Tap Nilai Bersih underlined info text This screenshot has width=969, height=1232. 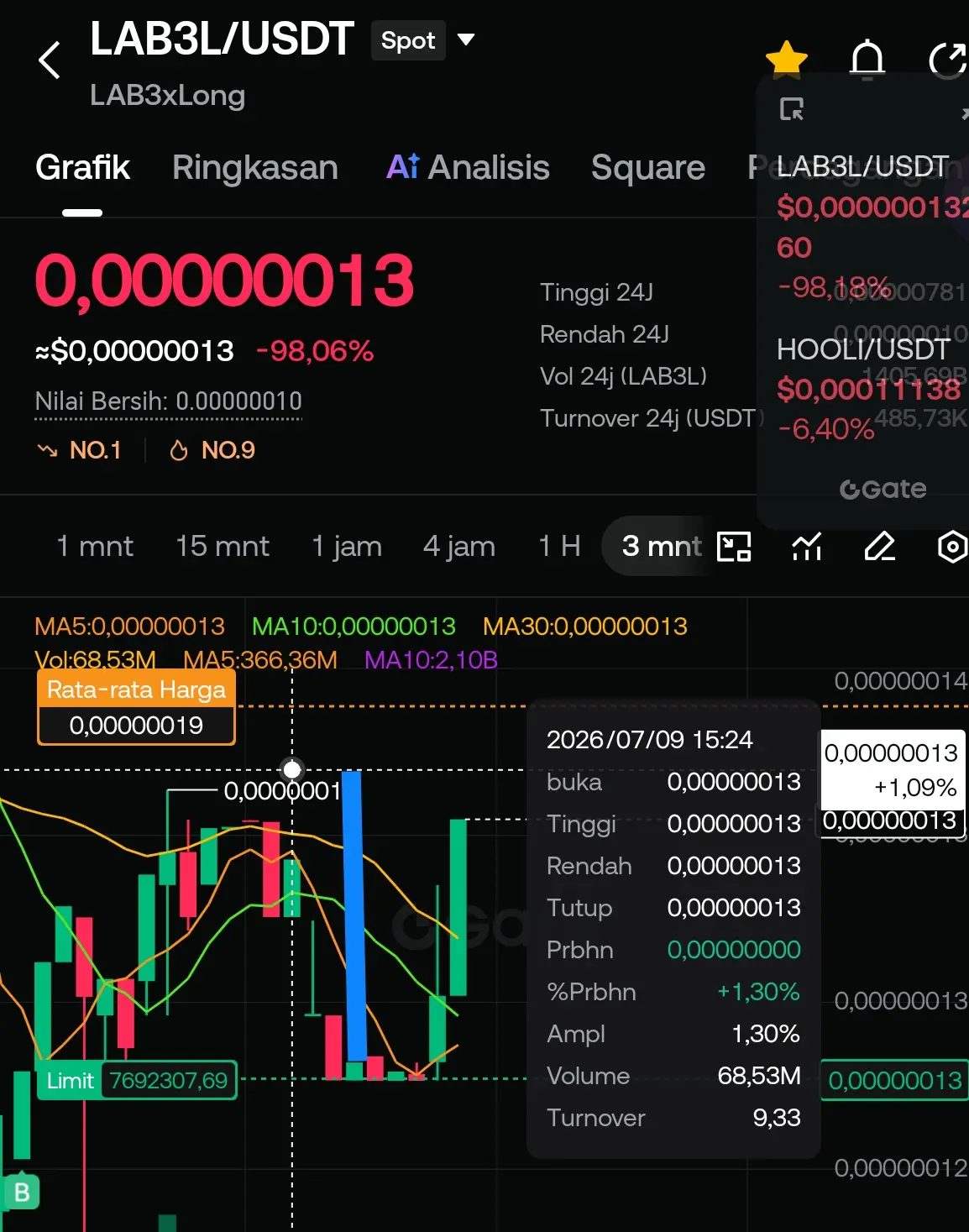coord(169,401)
